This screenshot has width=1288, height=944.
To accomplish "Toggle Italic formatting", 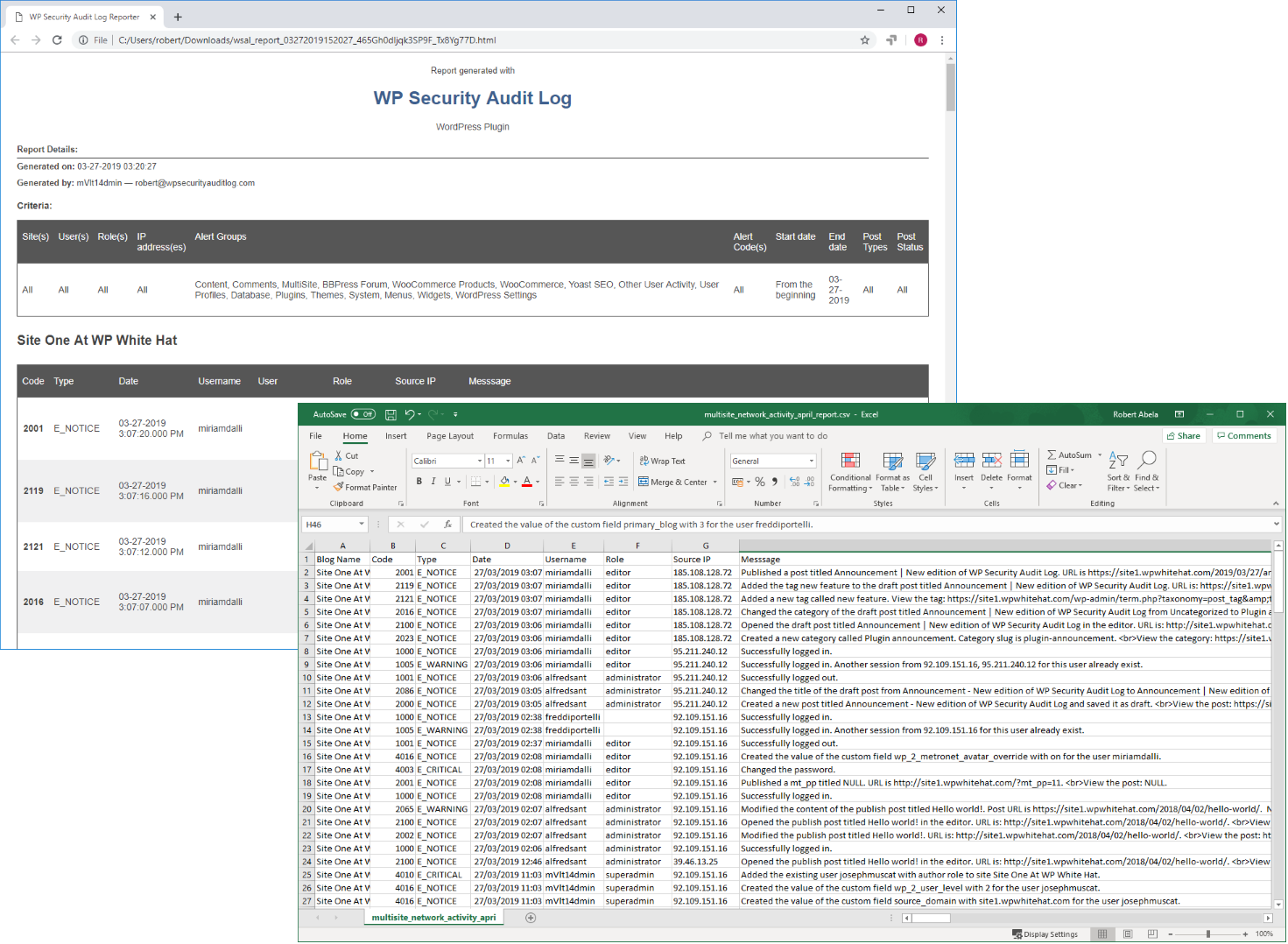I will pyautogui.click(x=433, y=482).
